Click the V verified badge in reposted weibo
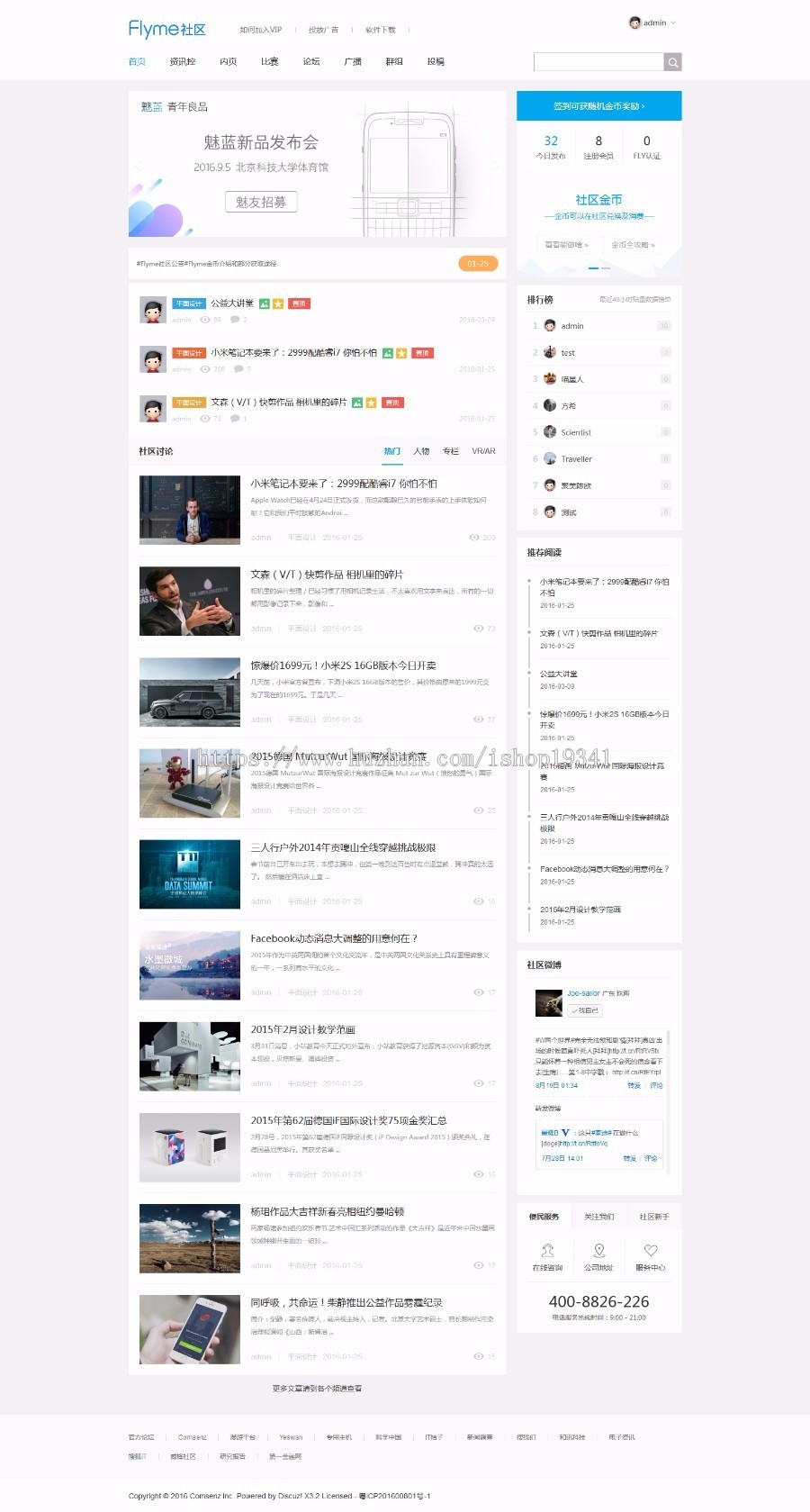The height and width of the screenshot is (1512, 810). pos(566,1132)
